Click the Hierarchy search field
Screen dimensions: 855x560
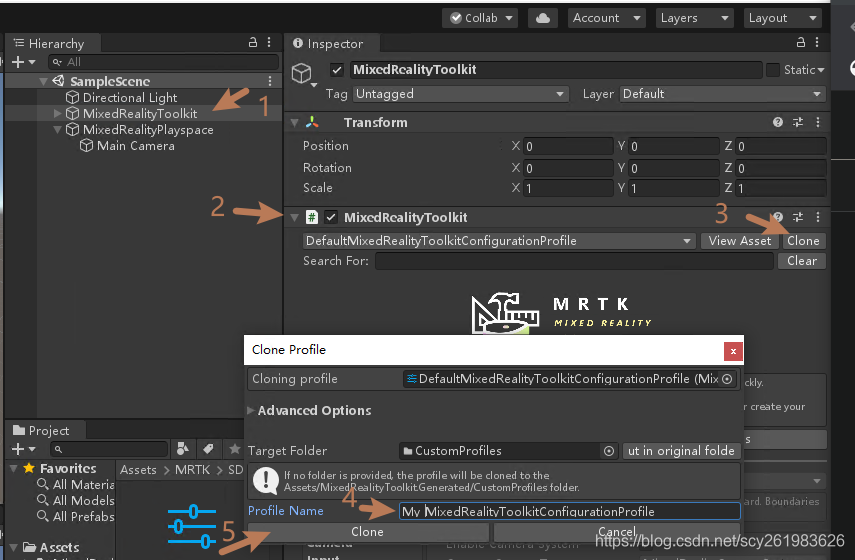pyautogui.click(x=164, y=62)
